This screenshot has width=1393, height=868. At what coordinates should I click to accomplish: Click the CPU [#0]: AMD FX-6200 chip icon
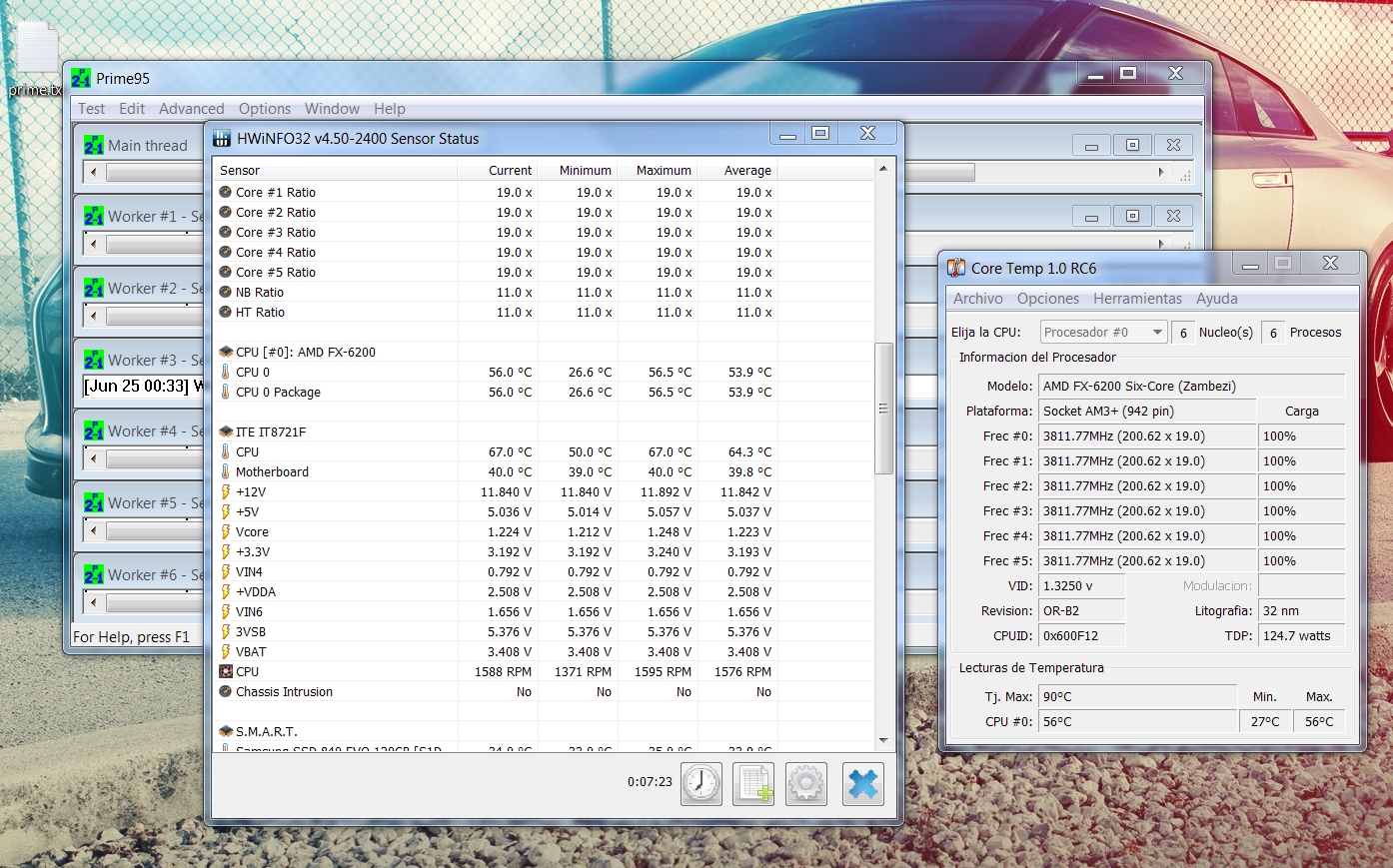click(x=226, y=352)
